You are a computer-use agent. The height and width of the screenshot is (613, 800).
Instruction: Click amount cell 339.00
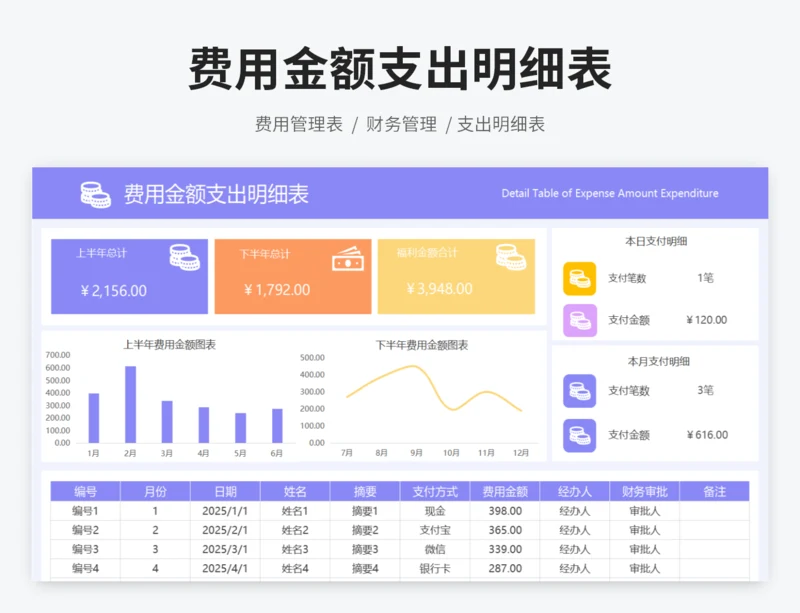(x=505, y=549)
